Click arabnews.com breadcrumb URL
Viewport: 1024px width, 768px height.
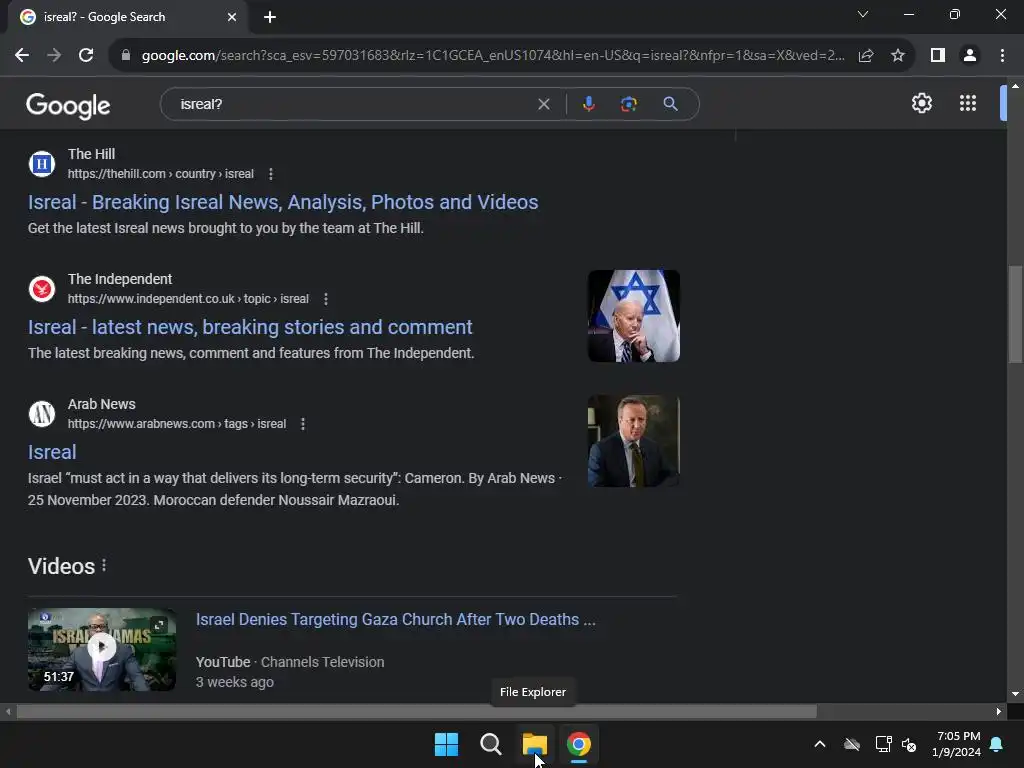coord(177,424)
